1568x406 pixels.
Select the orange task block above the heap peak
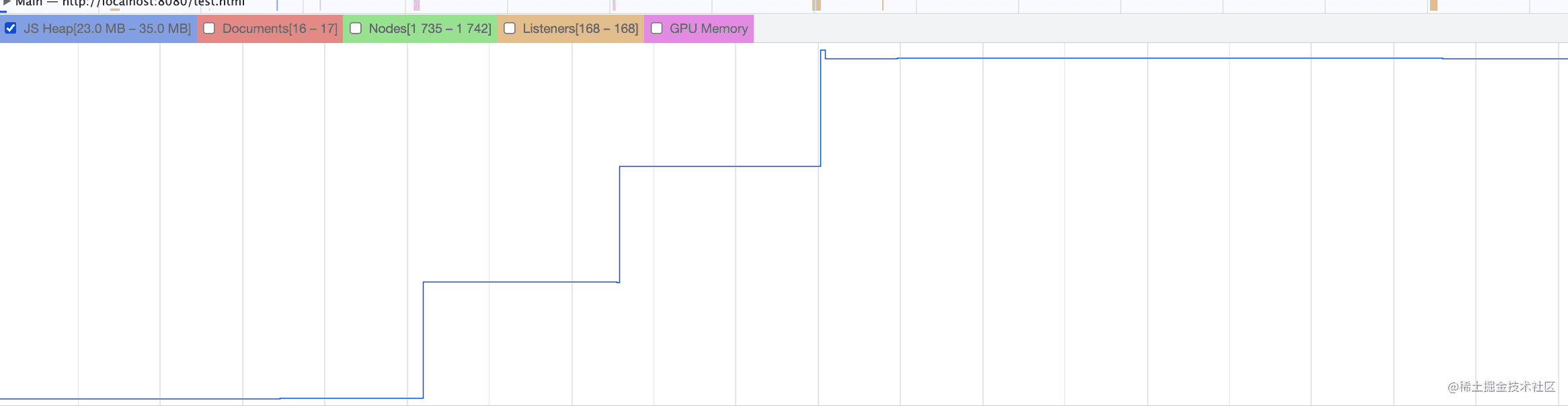coord(817,5)
